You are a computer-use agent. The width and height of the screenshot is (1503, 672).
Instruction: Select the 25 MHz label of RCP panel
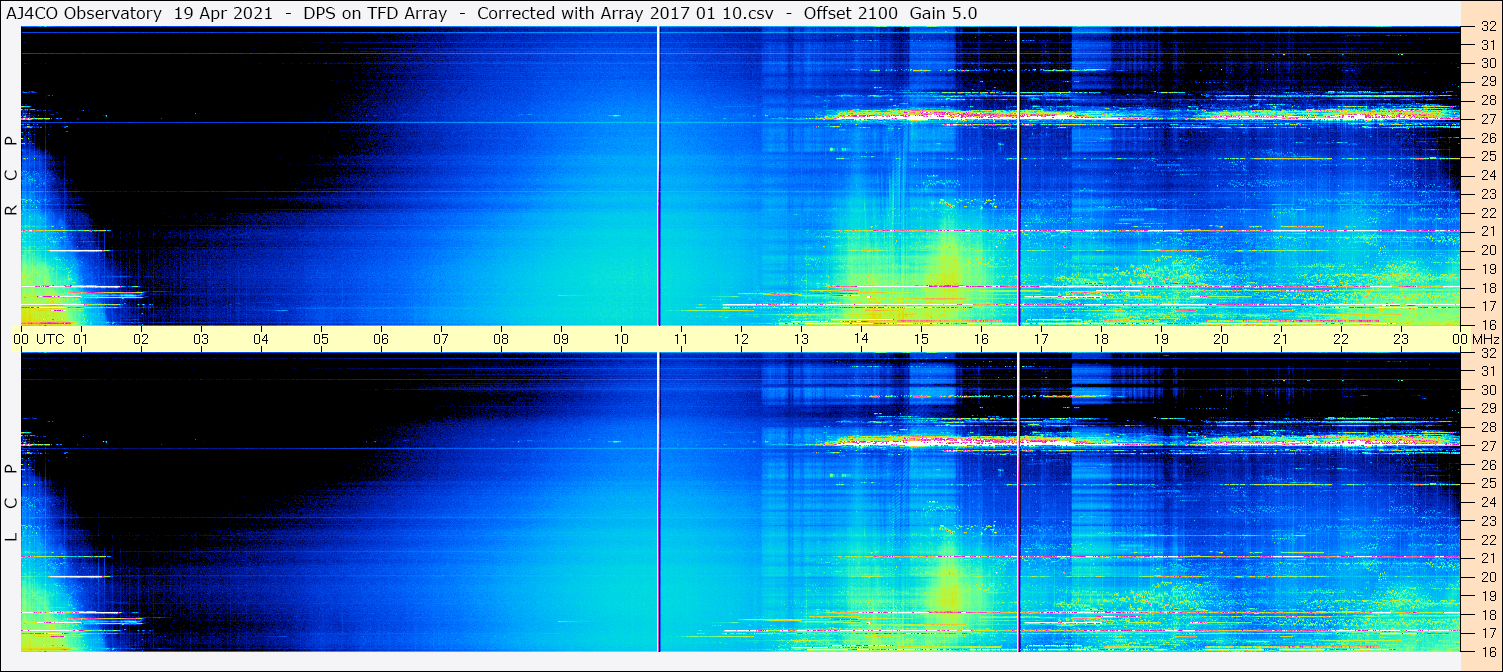tap(1487, 156)
